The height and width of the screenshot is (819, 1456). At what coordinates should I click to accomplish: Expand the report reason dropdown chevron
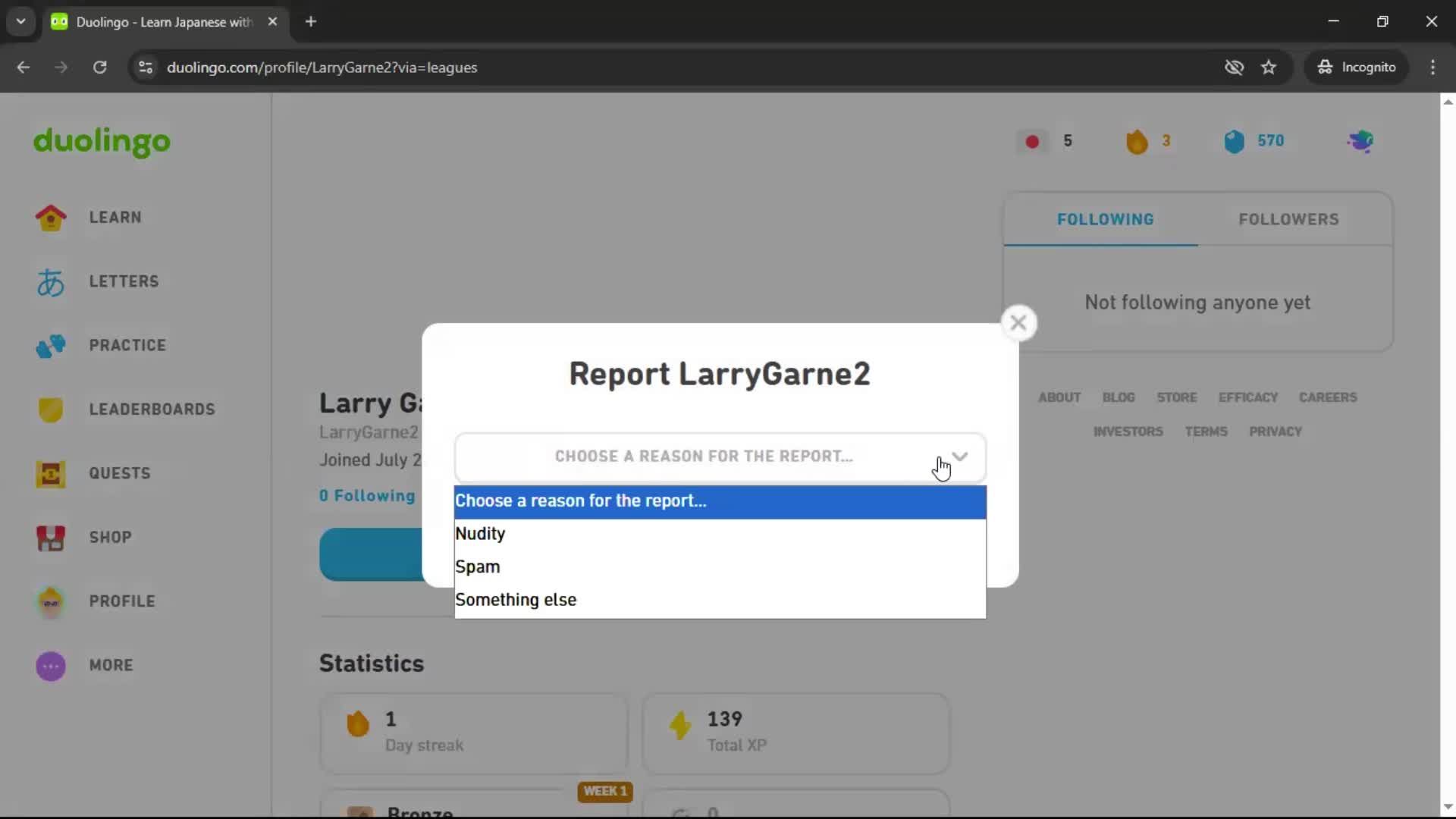(960, 456)
